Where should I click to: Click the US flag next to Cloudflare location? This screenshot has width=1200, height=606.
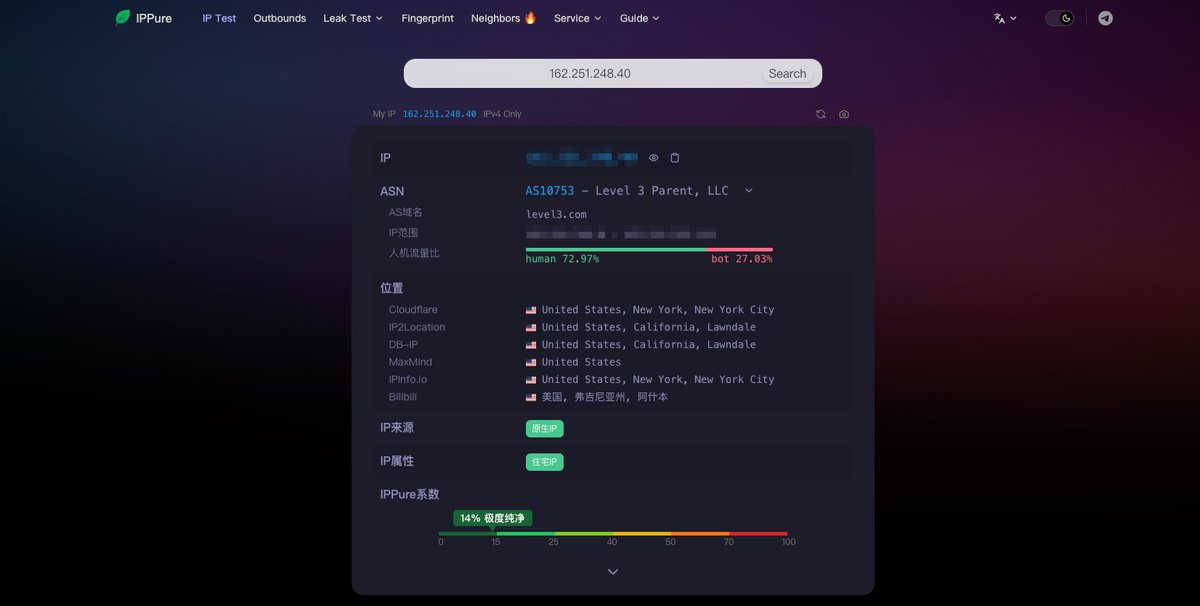point(530,309)
